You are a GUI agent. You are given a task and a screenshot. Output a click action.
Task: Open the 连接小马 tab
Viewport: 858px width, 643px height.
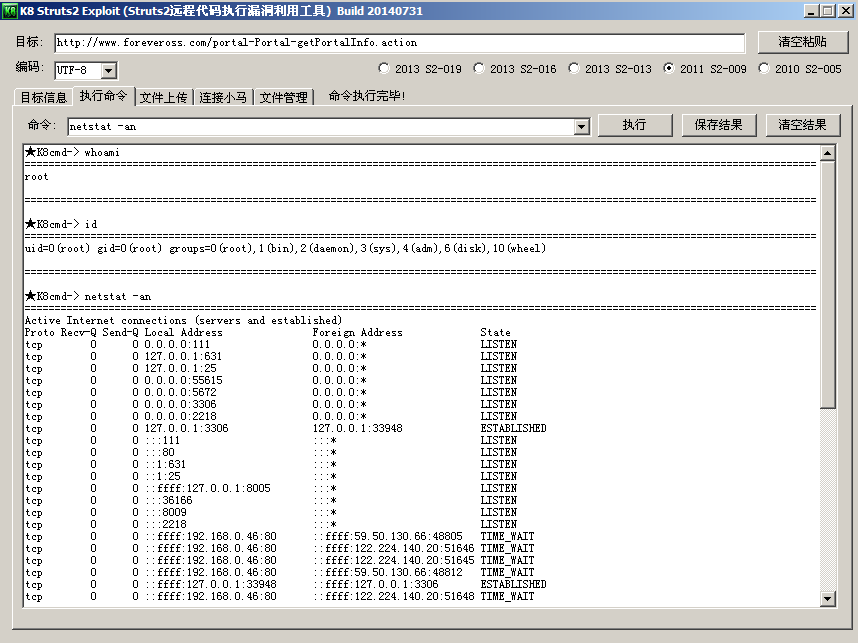coord(223,97)
